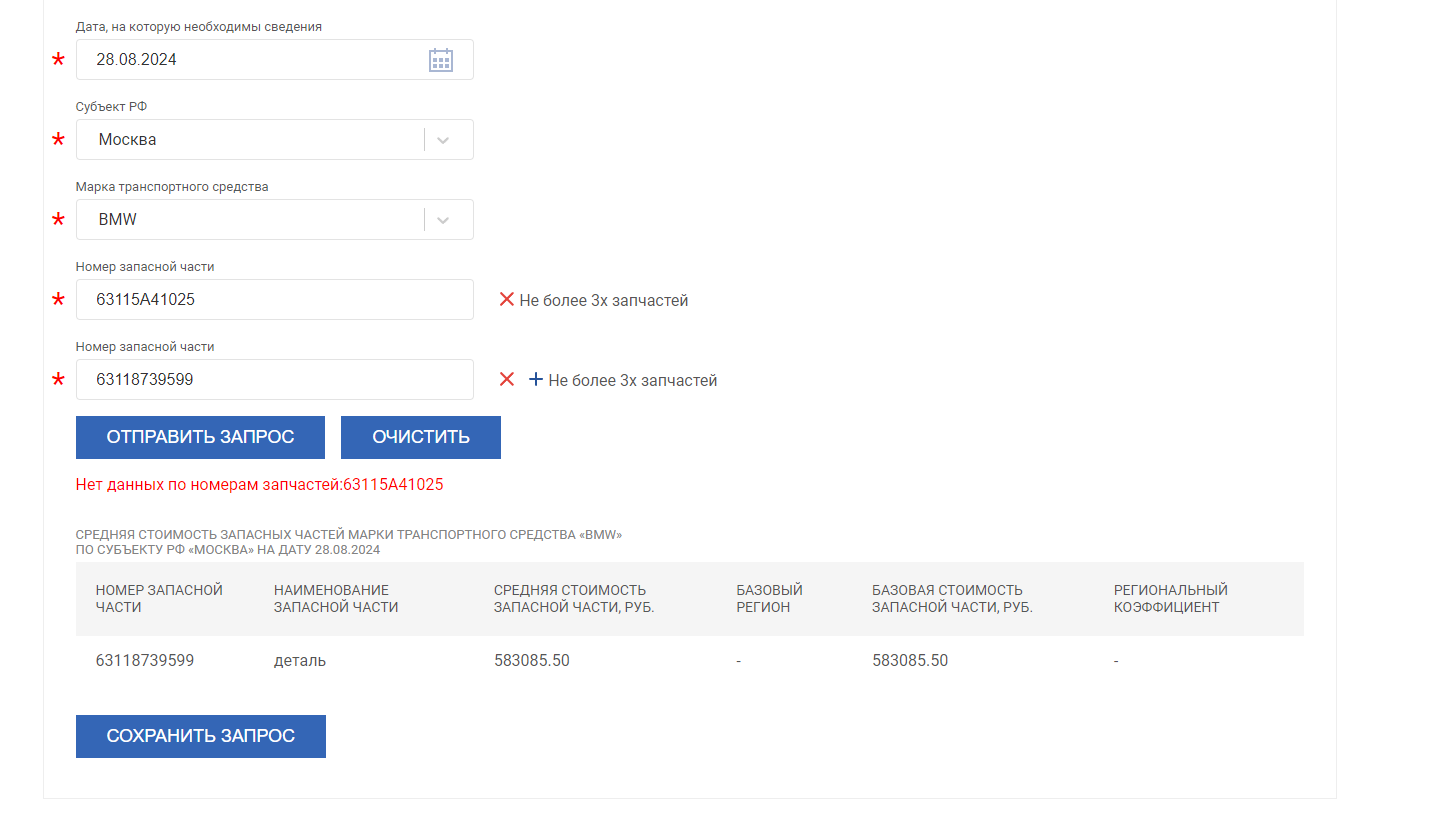This screenshot has width=1455, height=813.
Task: Expand the Субъект РФ dropdown arrow
Action: (444, 140)
